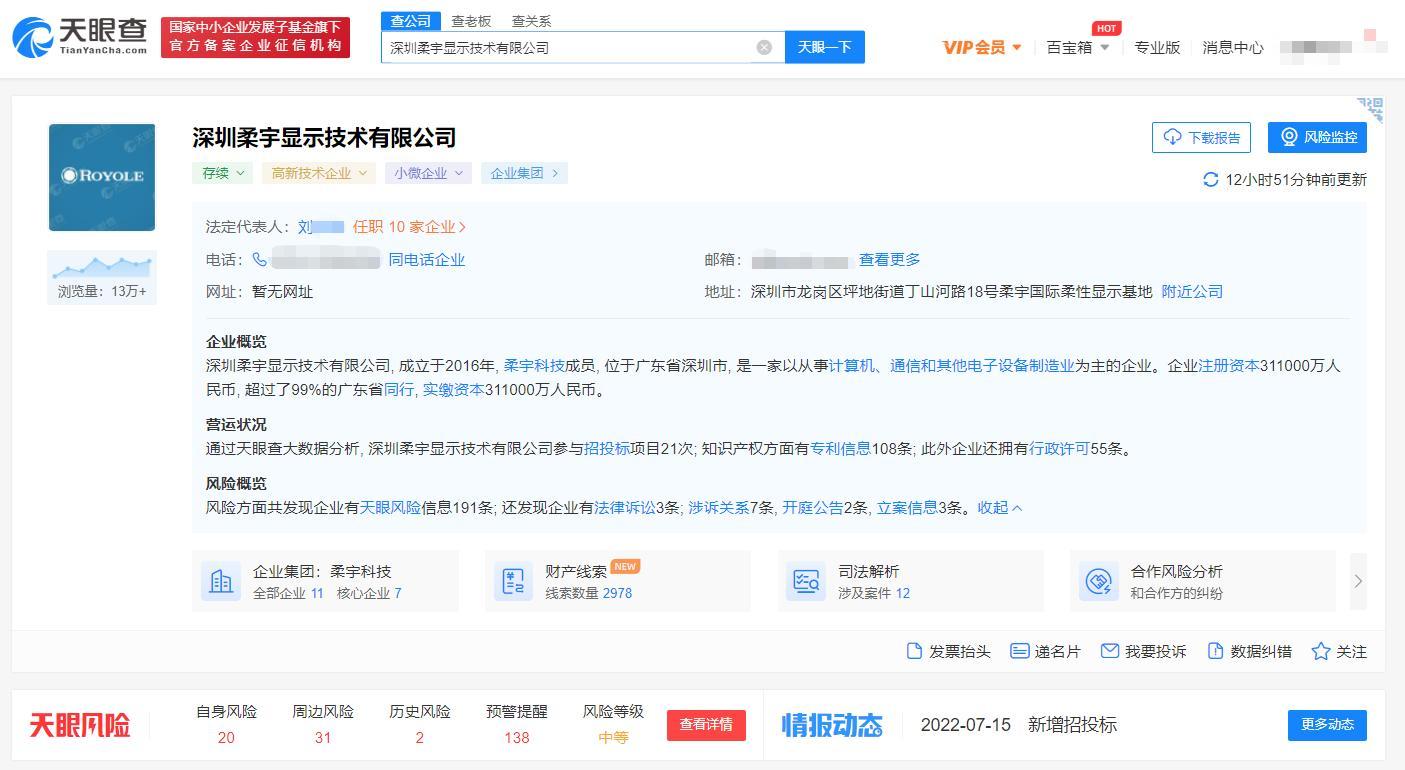Click the 风险监控 button
Screen dimensions: 1405x770
click(x=1317, y=137)
